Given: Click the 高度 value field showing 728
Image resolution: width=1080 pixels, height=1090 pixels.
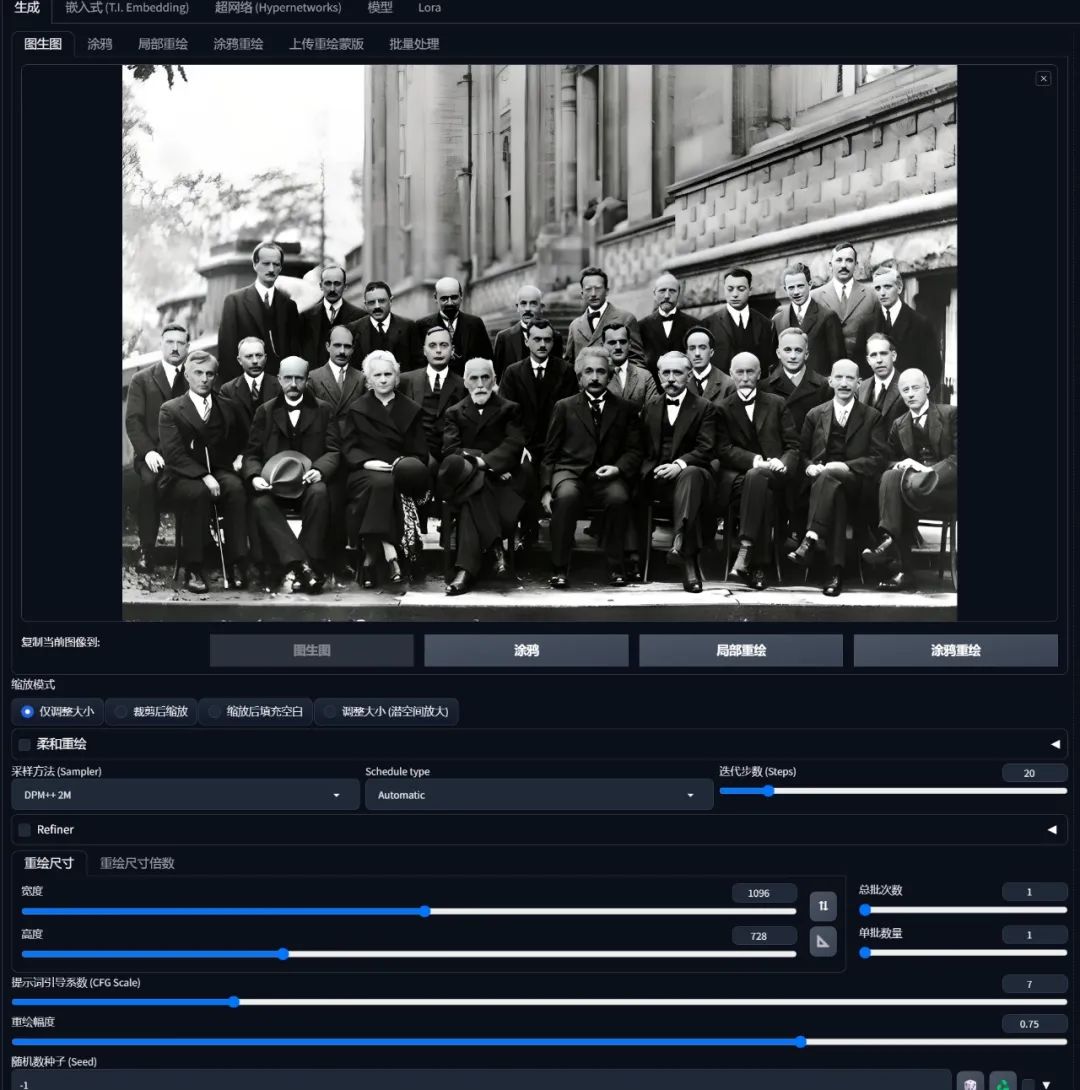Looking at the screenshot, I should click(x=764, y=936).
